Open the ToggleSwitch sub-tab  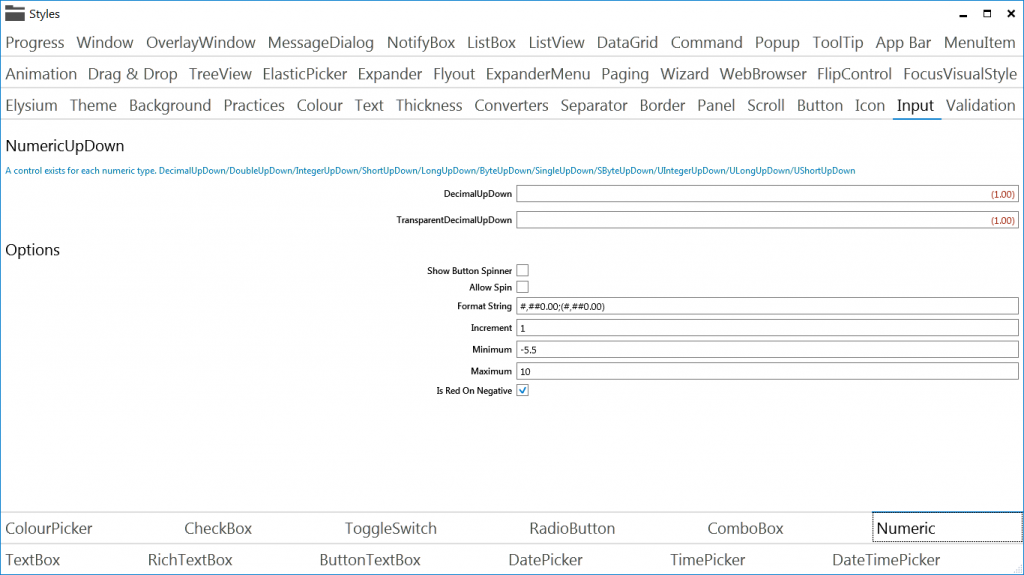click(391, 529)
